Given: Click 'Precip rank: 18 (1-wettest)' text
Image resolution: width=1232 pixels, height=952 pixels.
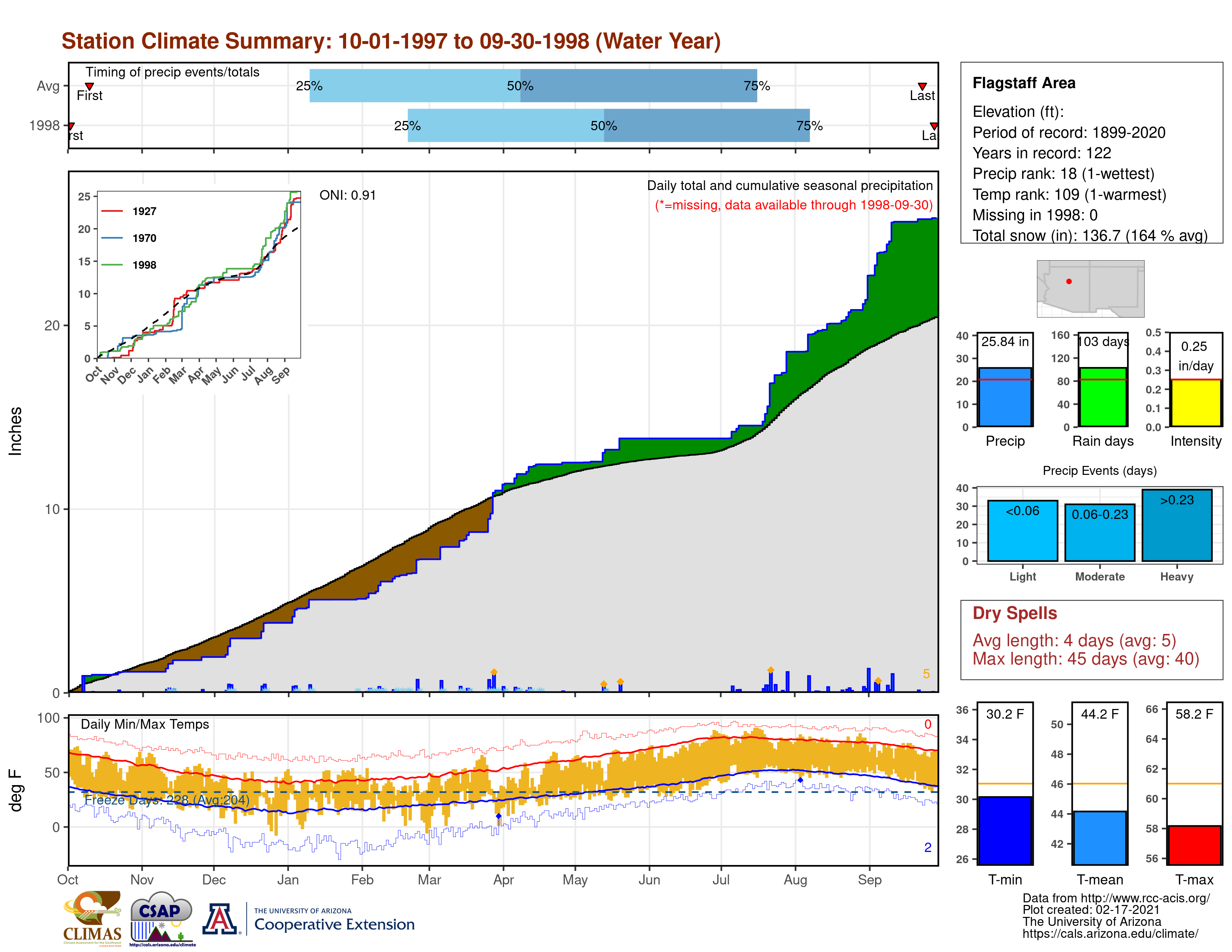Looking at the screenshot, I should [1063, 174].
